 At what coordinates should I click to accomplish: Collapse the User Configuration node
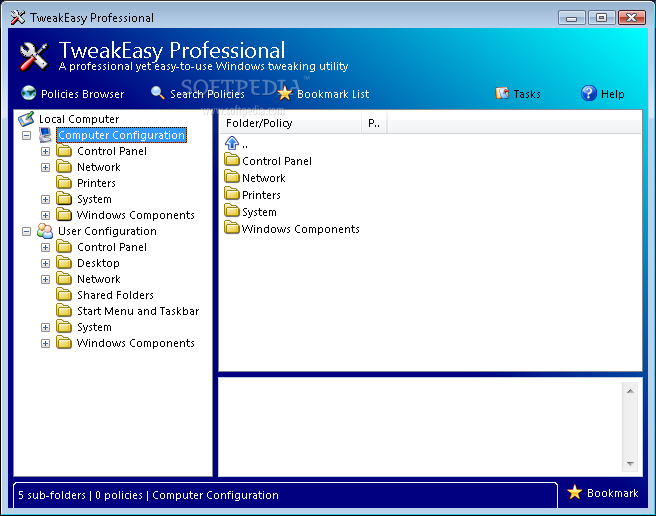point(26,231)
